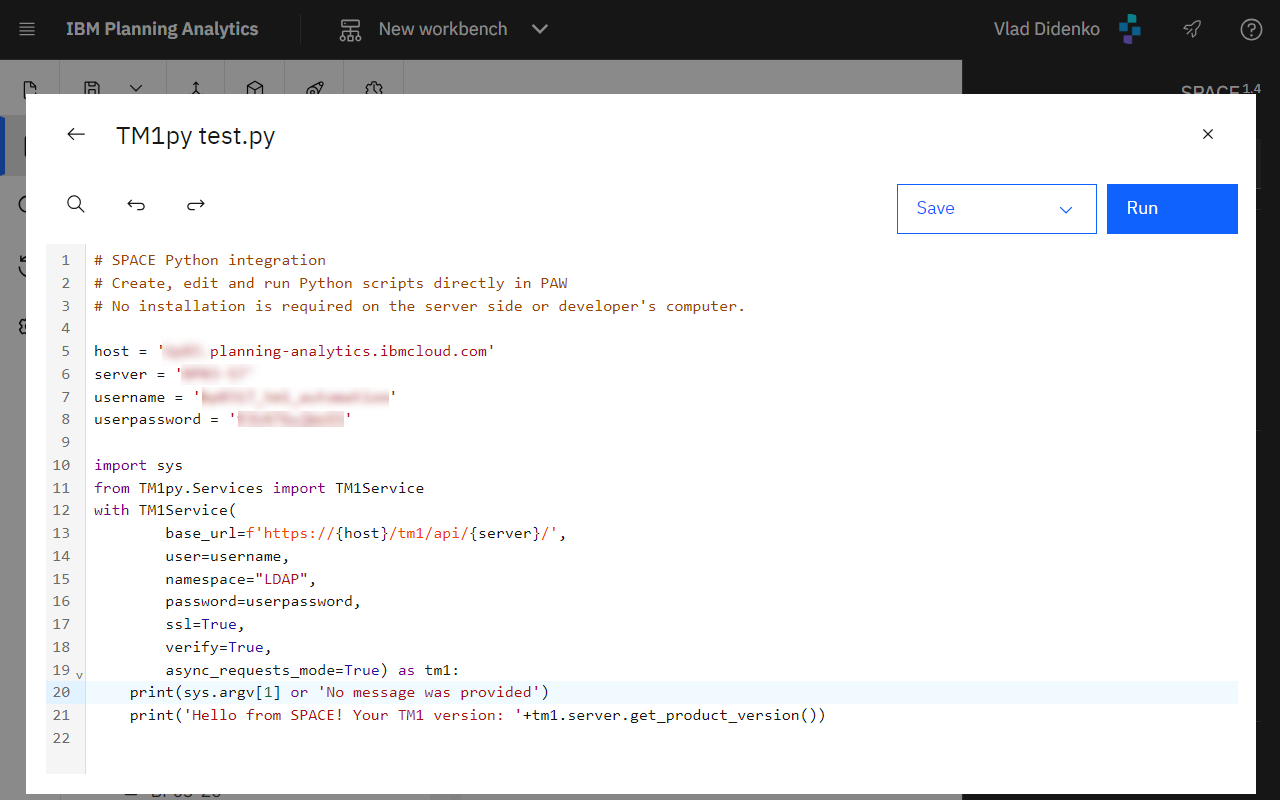Collapse code block at line 19 fold arrow
Viewport: 1280px width, 800px height.
click(x=79, y=675)
